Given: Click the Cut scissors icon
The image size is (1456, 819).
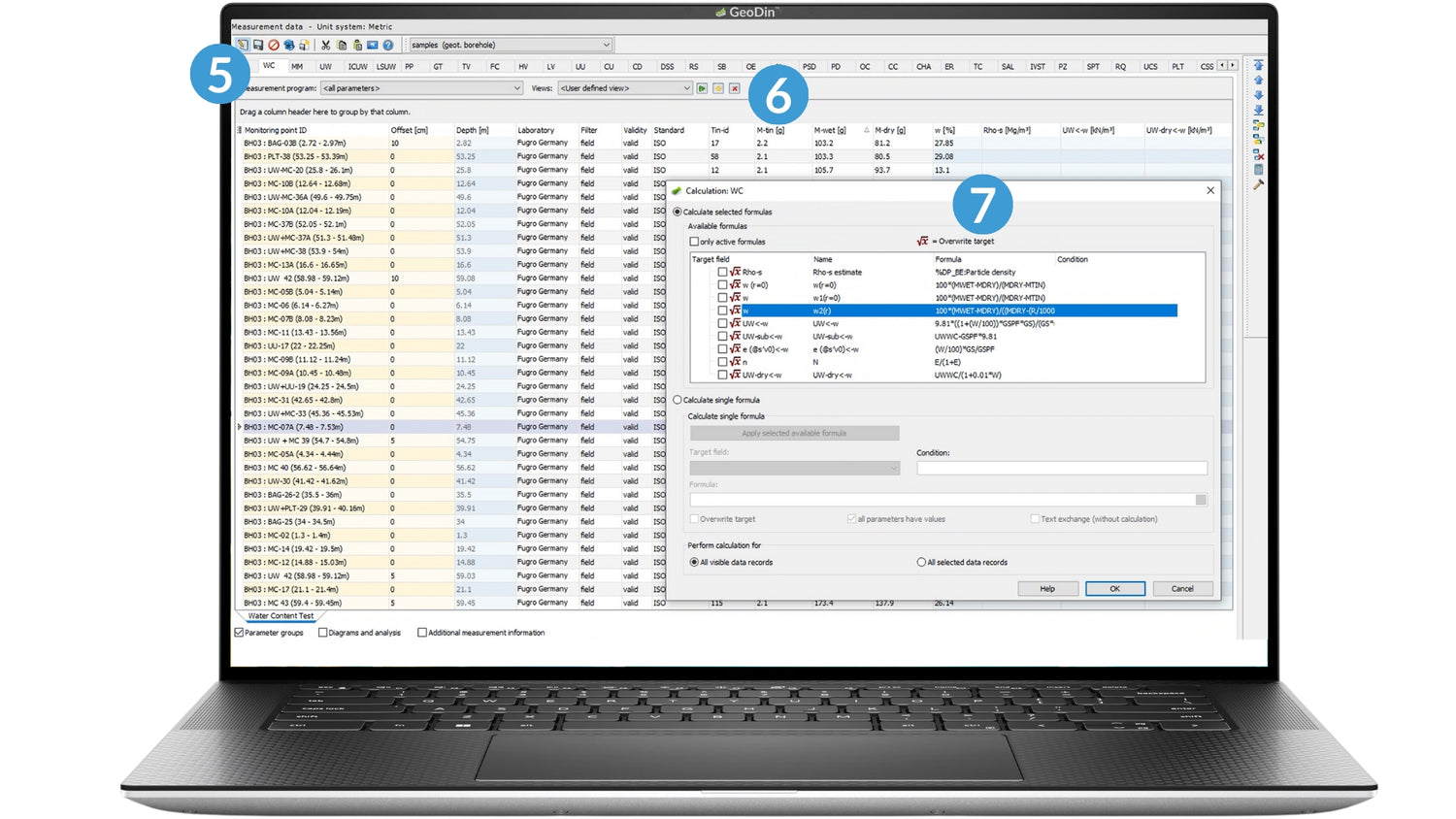Looking at the screenshot, I should (x=325, y=46).
